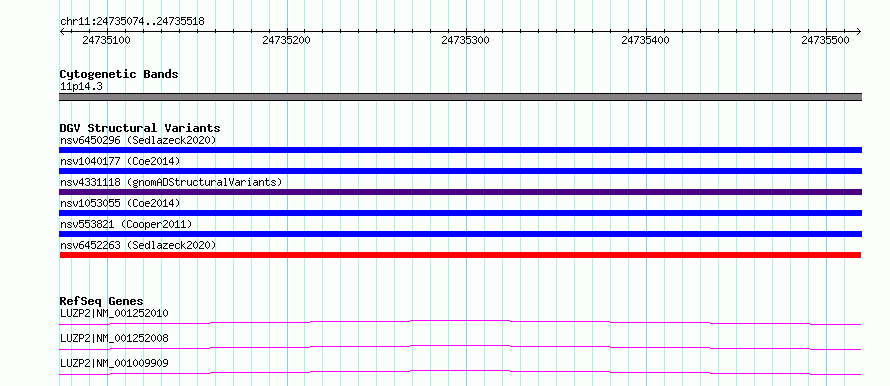Image resolution: width=890 pixels, height=386 pixels.
Task: Click the LUZP2|NM_001009909 transcript label
Action: 114,363
